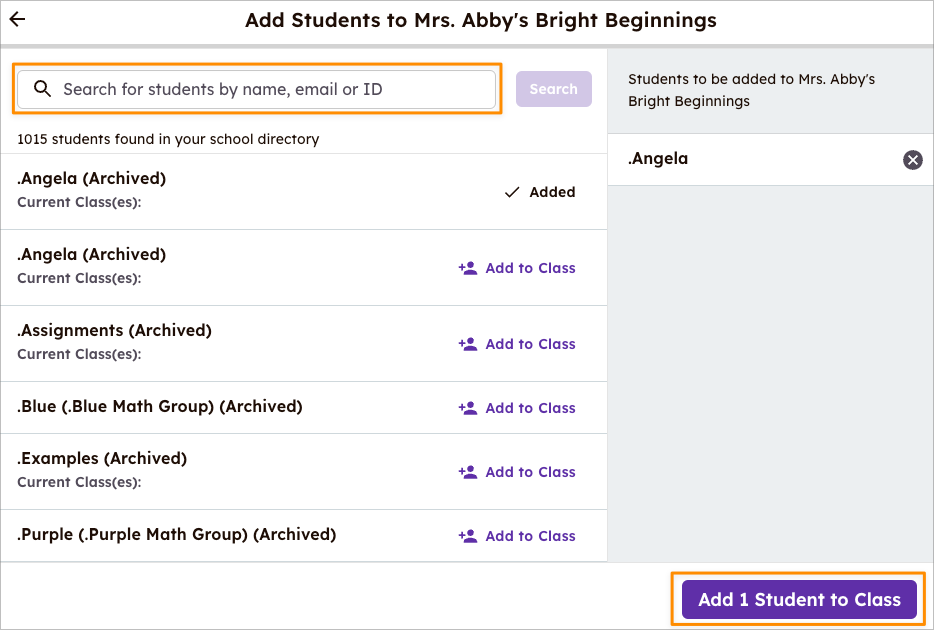Add second .Angela (Archived) to class
This screenshot has width=934, height=630.
[x=517, y=268]
